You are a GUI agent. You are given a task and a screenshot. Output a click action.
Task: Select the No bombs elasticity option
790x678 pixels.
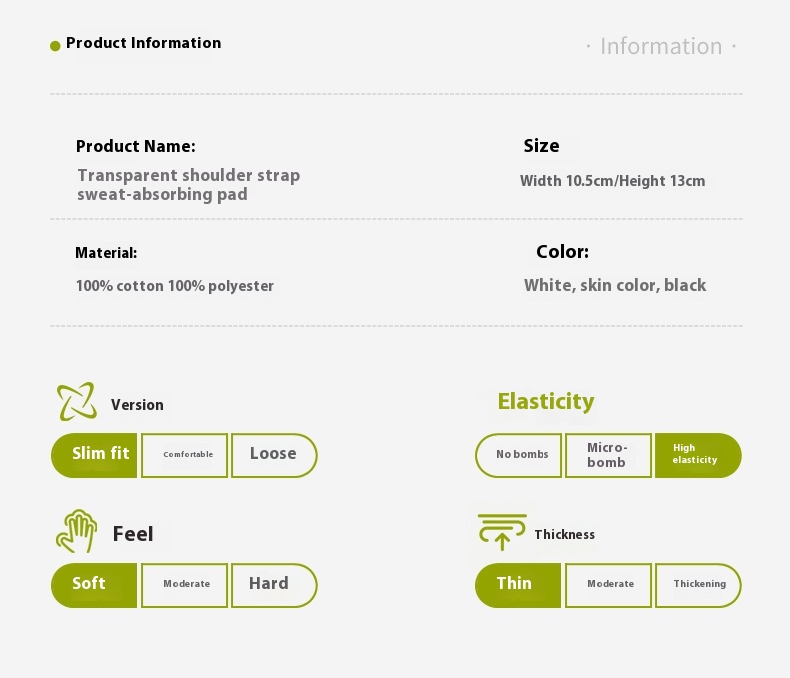click(x=518, y=455)
